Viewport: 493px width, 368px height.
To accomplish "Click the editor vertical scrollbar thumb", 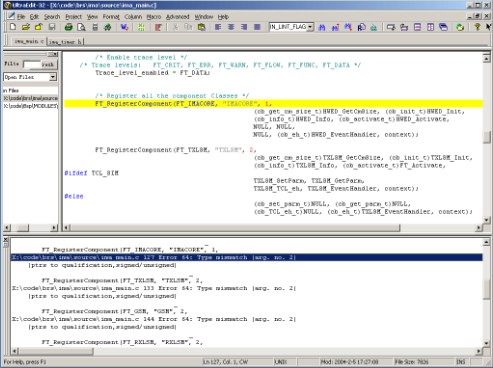I will [487, 137].
